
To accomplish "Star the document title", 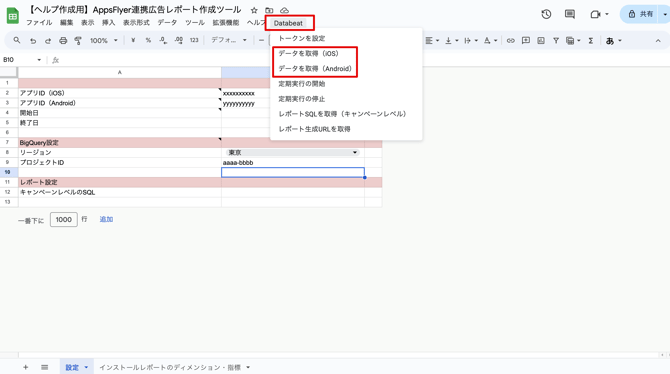I will [254, 10].
